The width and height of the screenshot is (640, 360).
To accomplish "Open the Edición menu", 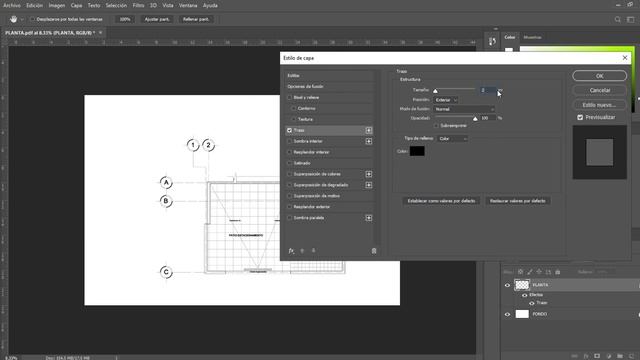I will coord(35,5).
